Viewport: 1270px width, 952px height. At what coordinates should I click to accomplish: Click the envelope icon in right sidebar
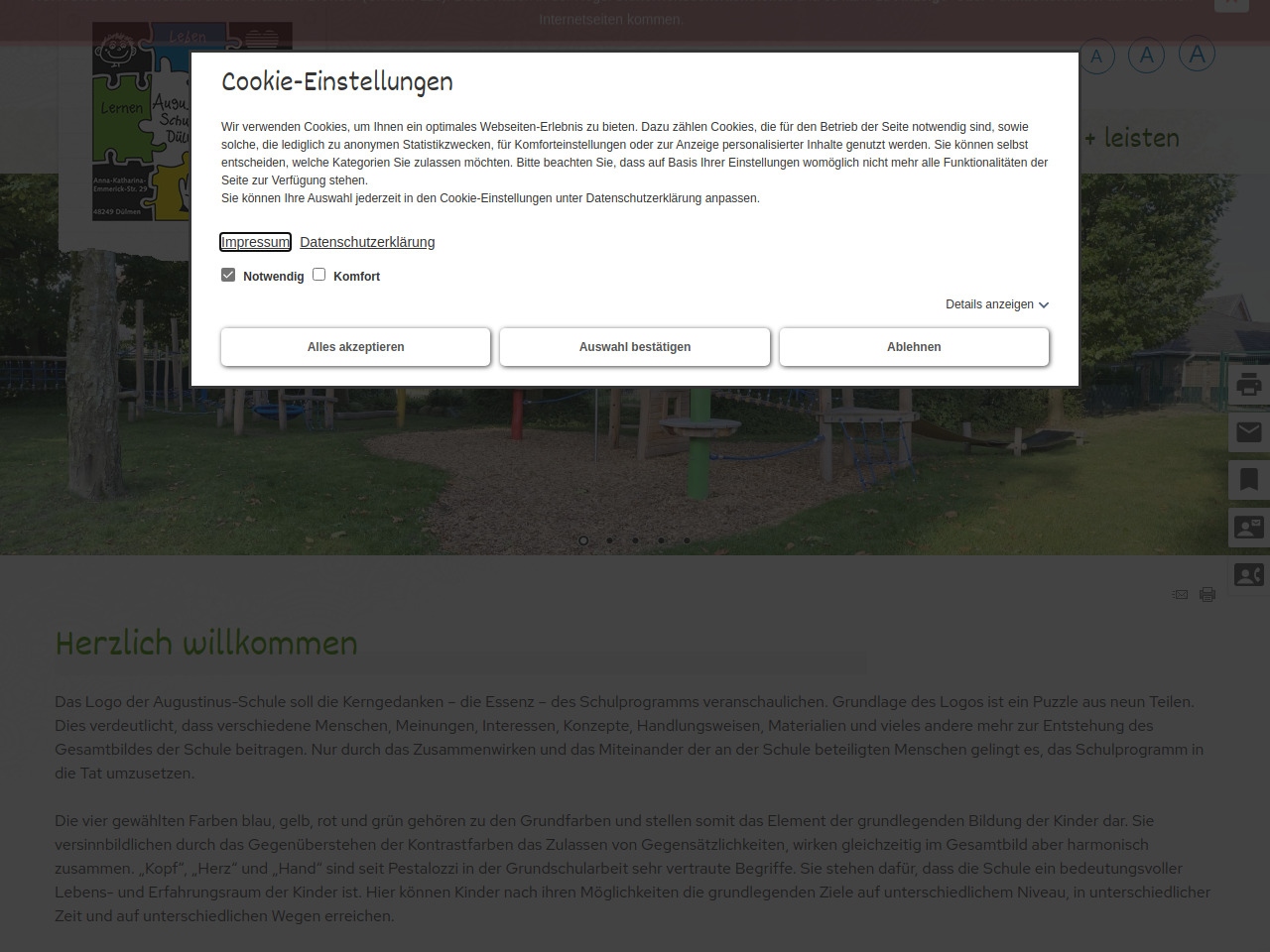1248,432
